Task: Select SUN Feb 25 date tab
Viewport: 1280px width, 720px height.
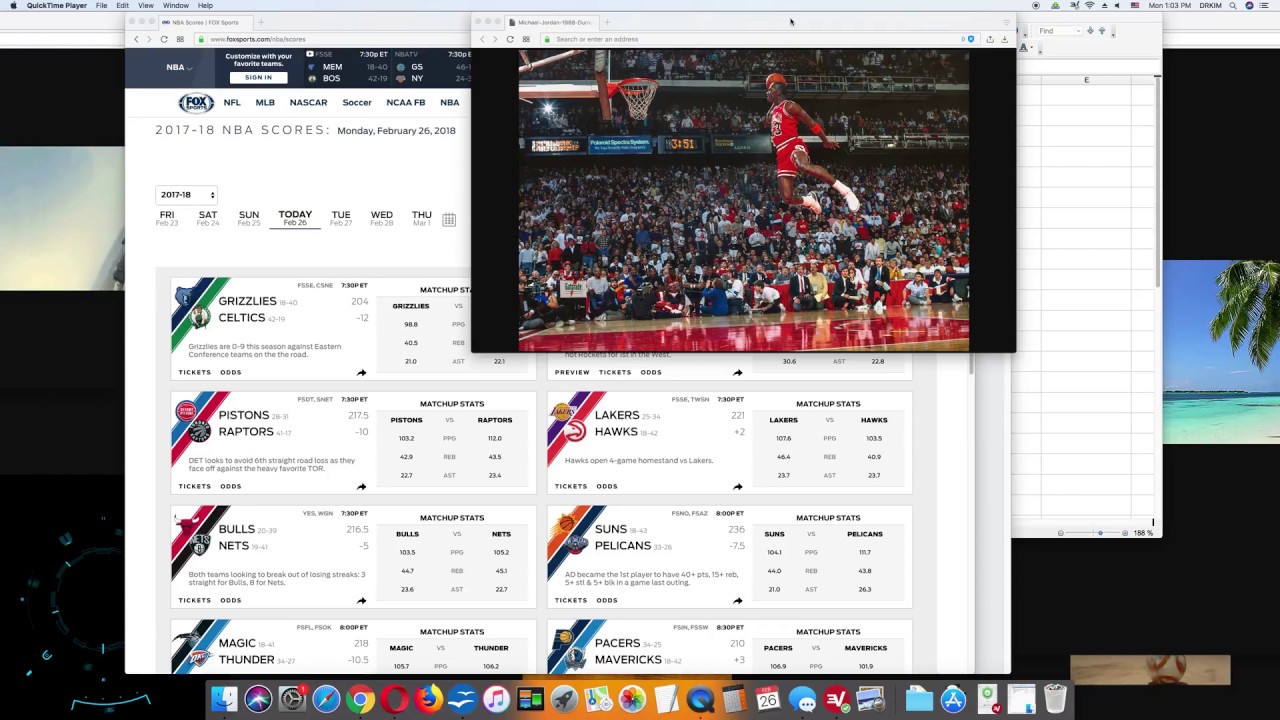Action: click(249, 218)
